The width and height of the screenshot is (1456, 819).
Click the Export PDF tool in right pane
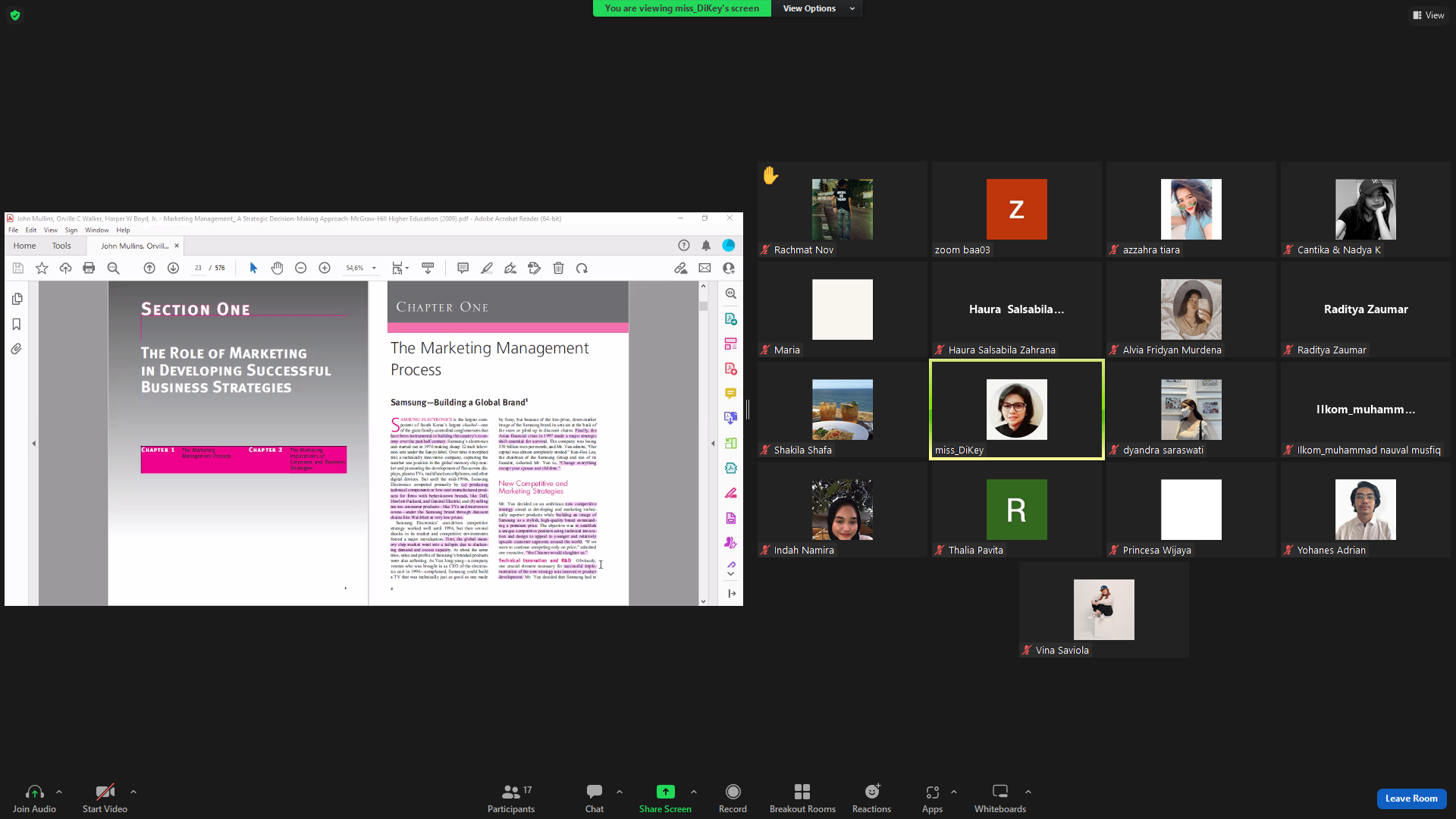pyautogui.click(x=730, y=318)
